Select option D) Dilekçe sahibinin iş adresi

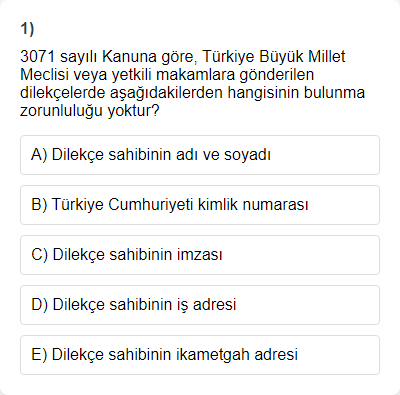pos(200,305)
